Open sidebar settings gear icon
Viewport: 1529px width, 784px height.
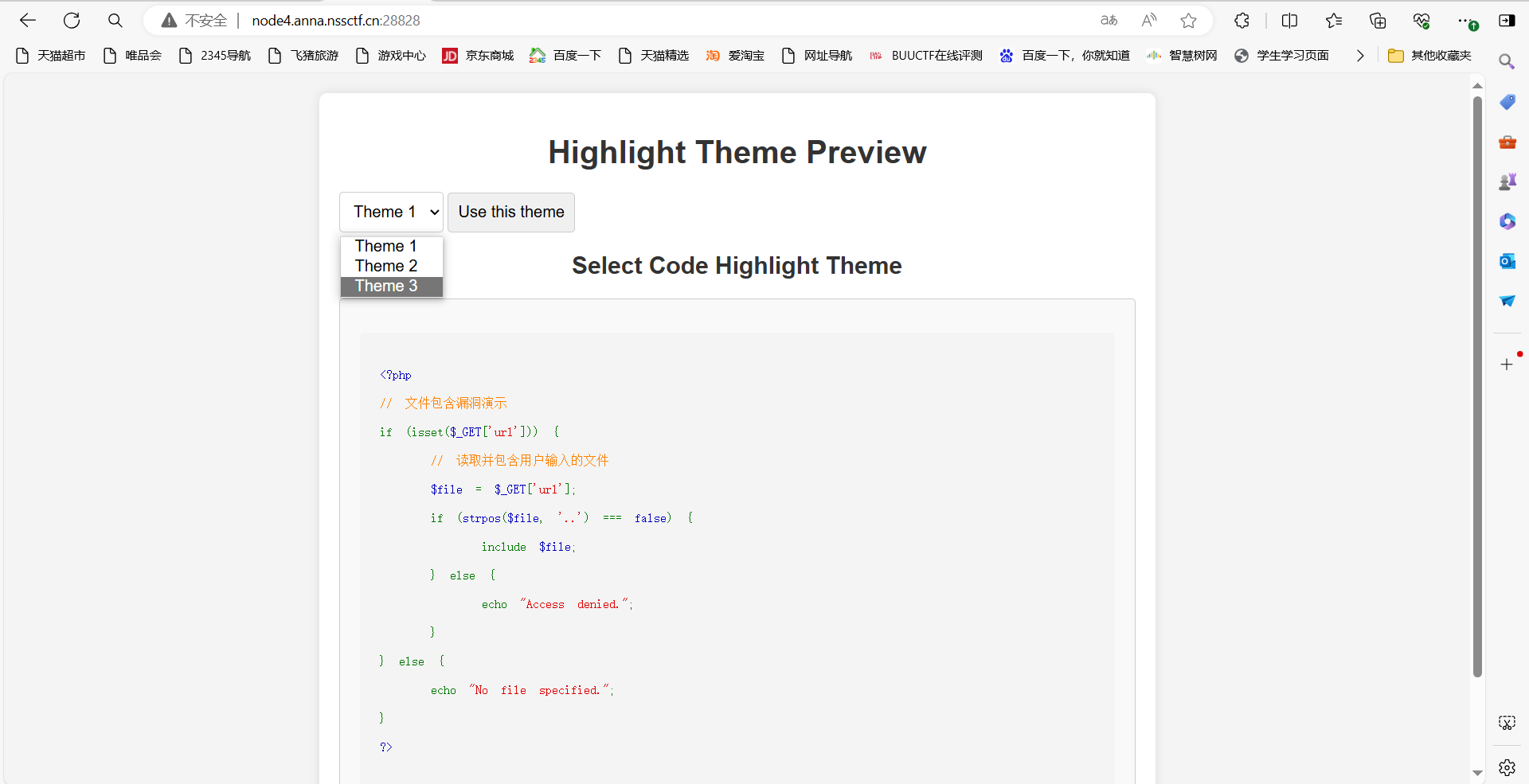pyautogui.click(x=1507, y=767)
